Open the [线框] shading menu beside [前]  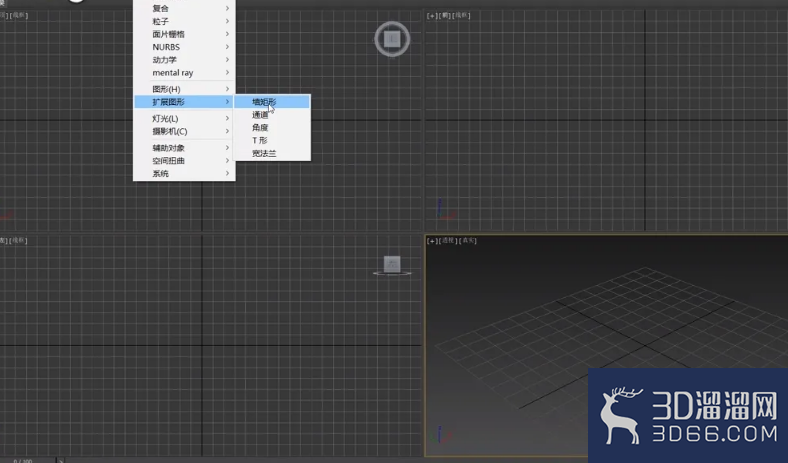(461, 16)
